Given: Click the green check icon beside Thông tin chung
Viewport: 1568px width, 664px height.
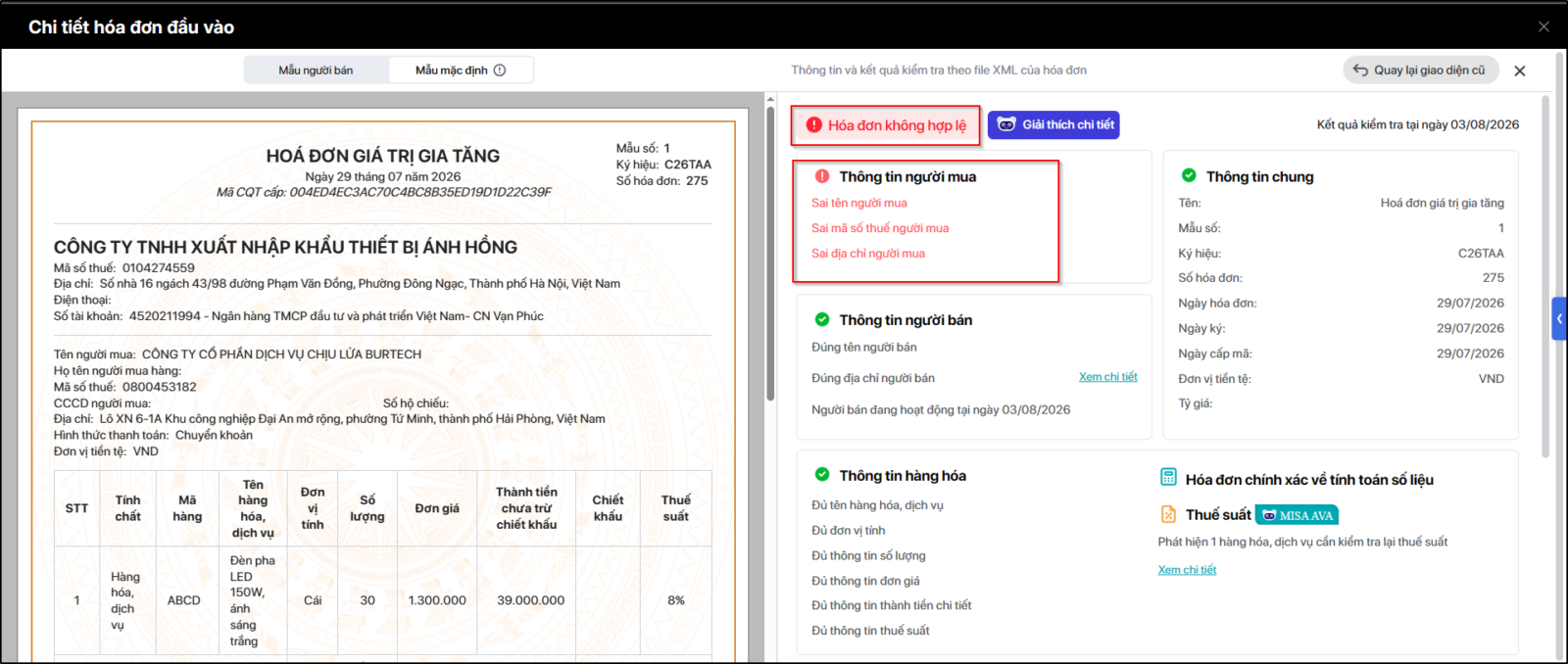Looking at the screenshot, I should pos(1189,175).
